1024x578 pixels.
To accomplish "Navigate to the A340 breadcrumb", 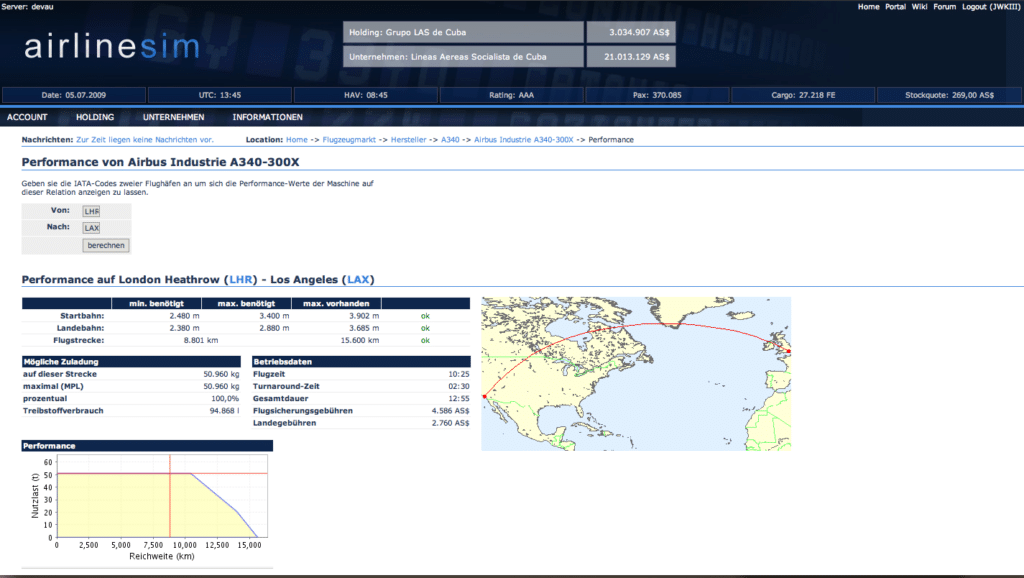I will [451, 140].
